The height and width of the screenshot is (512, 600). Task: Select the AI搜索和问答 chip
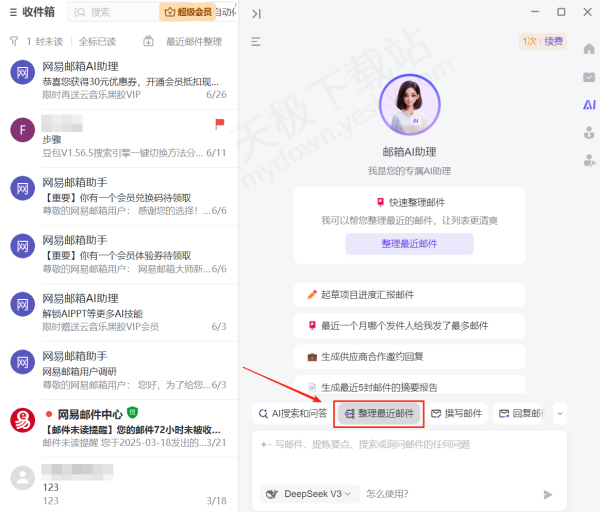(291, 413)
